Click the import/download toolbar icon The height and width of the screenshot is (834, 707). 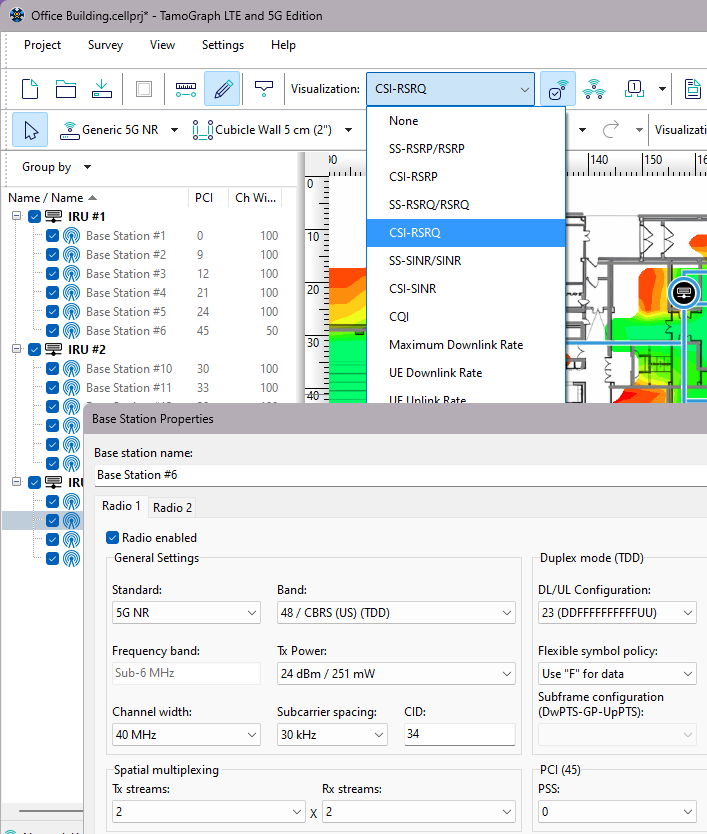point(102,89)
